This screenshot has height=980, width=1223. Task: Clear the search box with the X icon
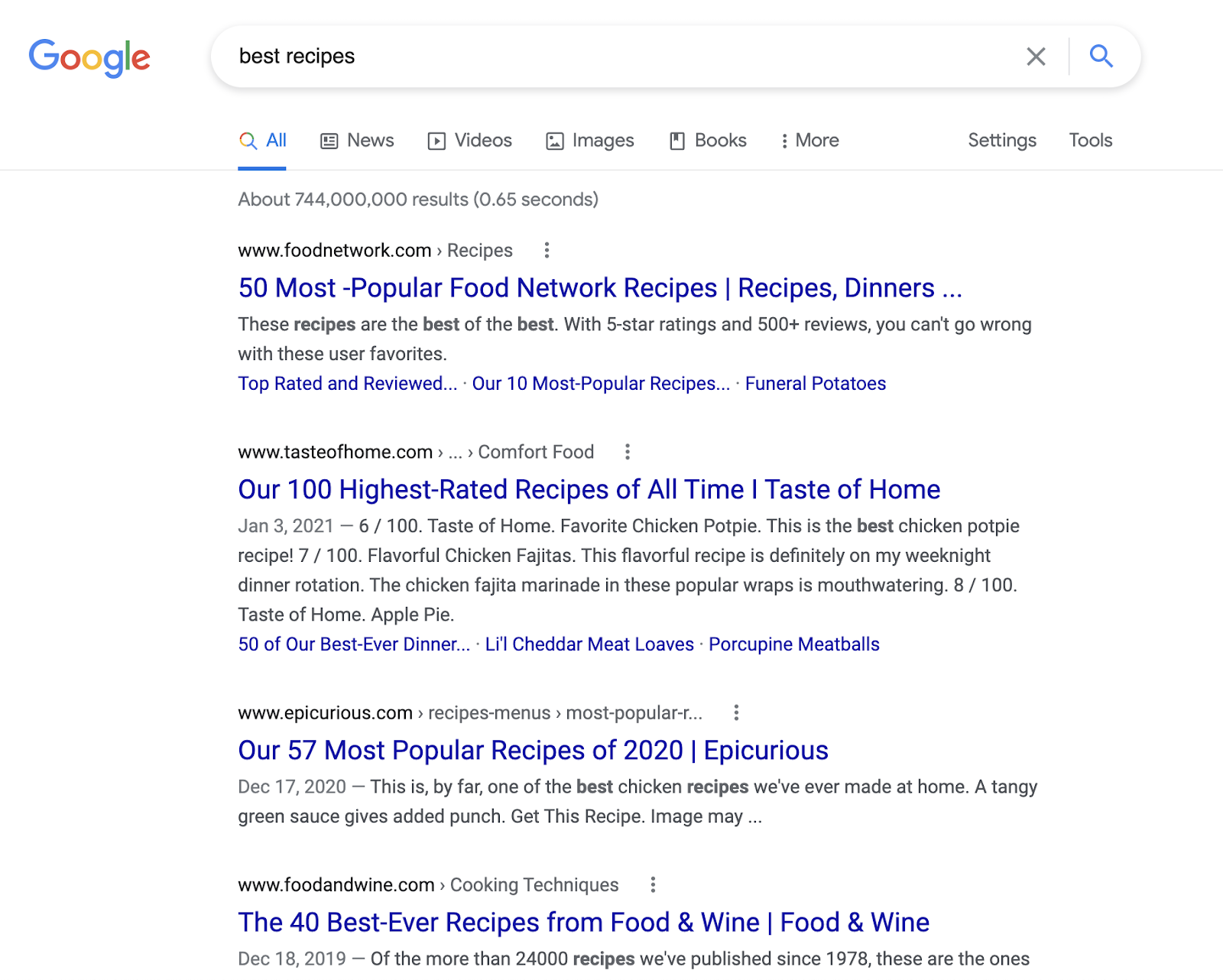click(x=1036, y=57)
